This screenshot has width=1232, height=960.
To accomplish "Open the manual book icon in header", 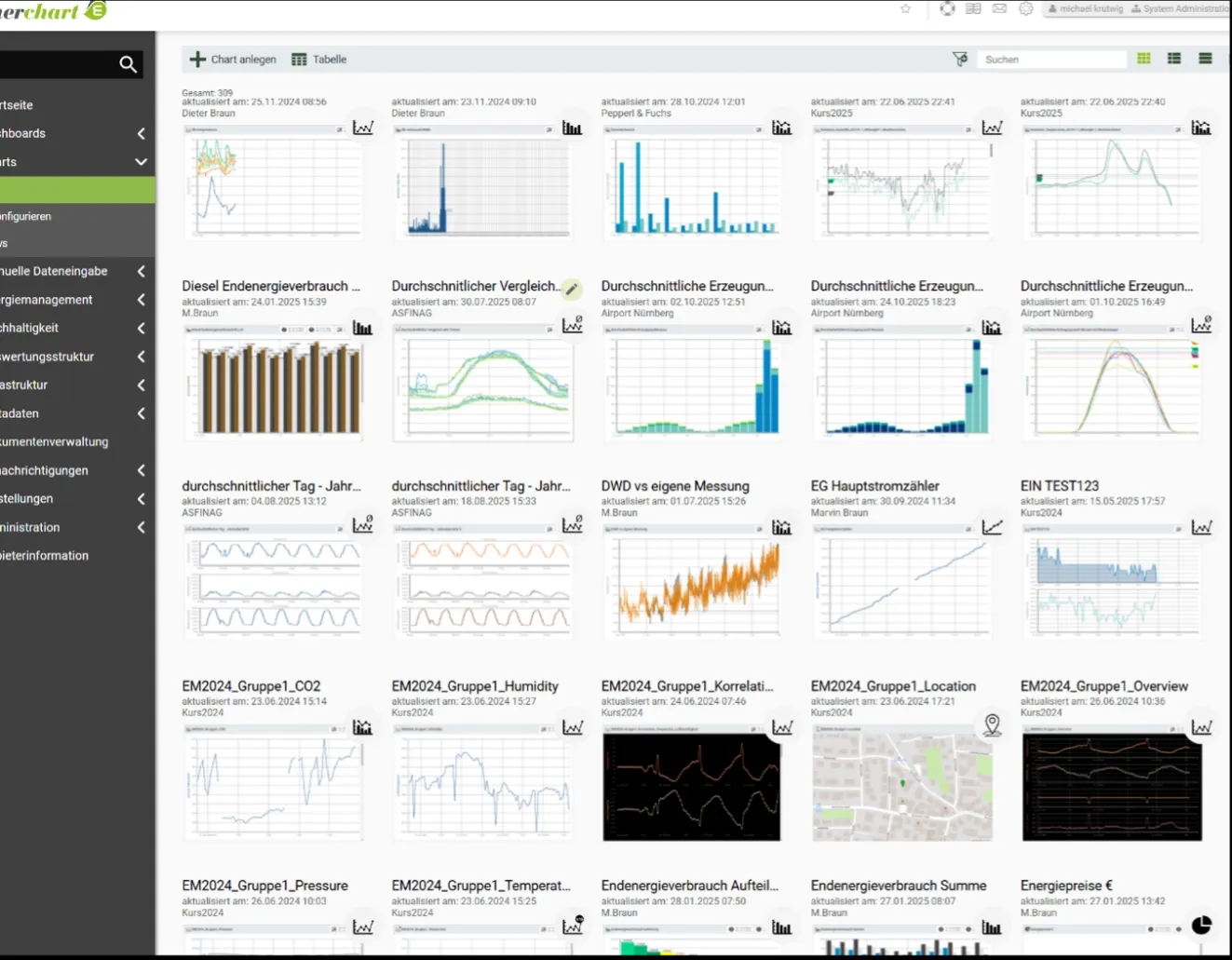I will [x=973, y=8].
